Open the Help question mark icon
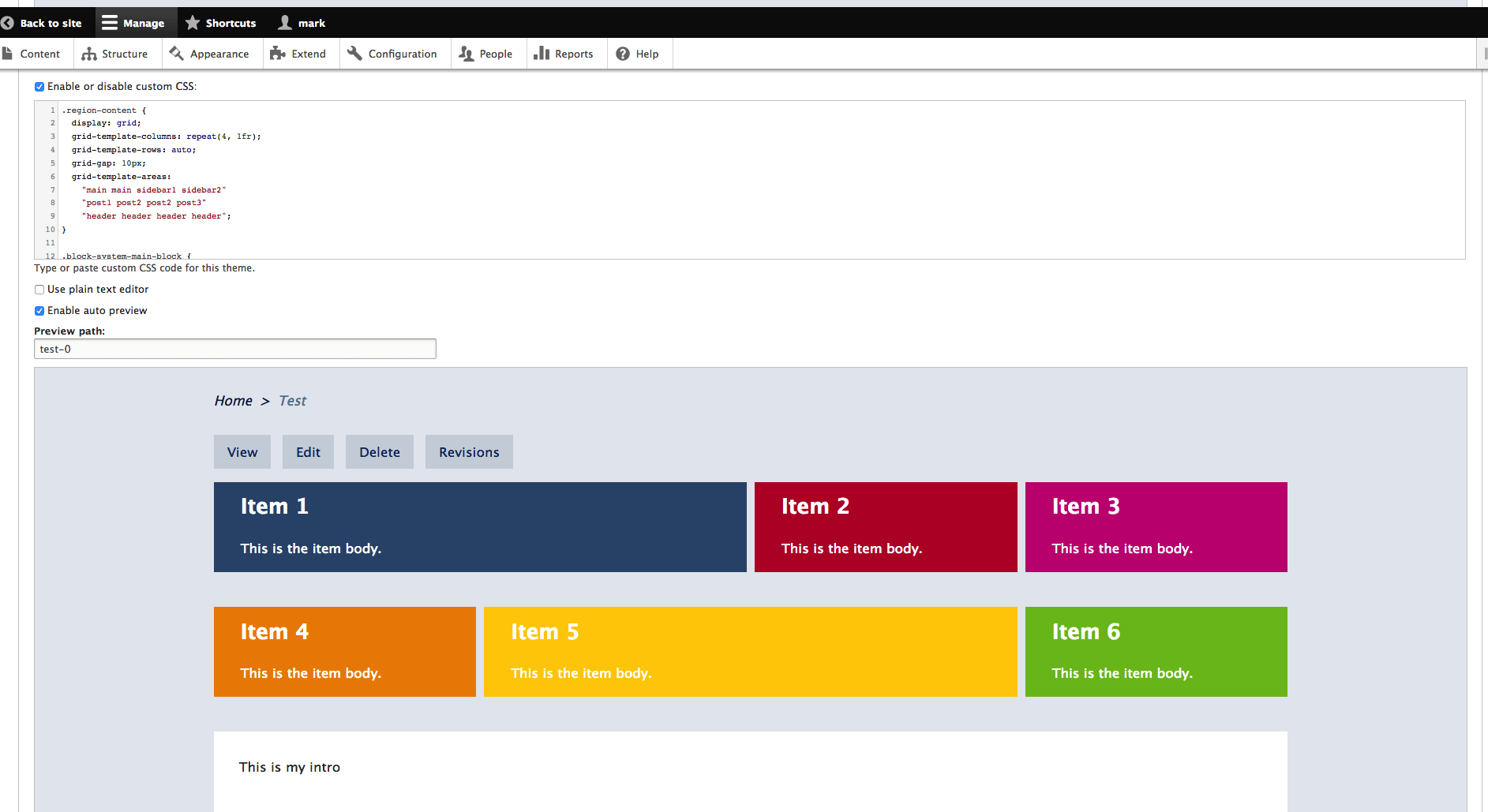 [623, 54]
